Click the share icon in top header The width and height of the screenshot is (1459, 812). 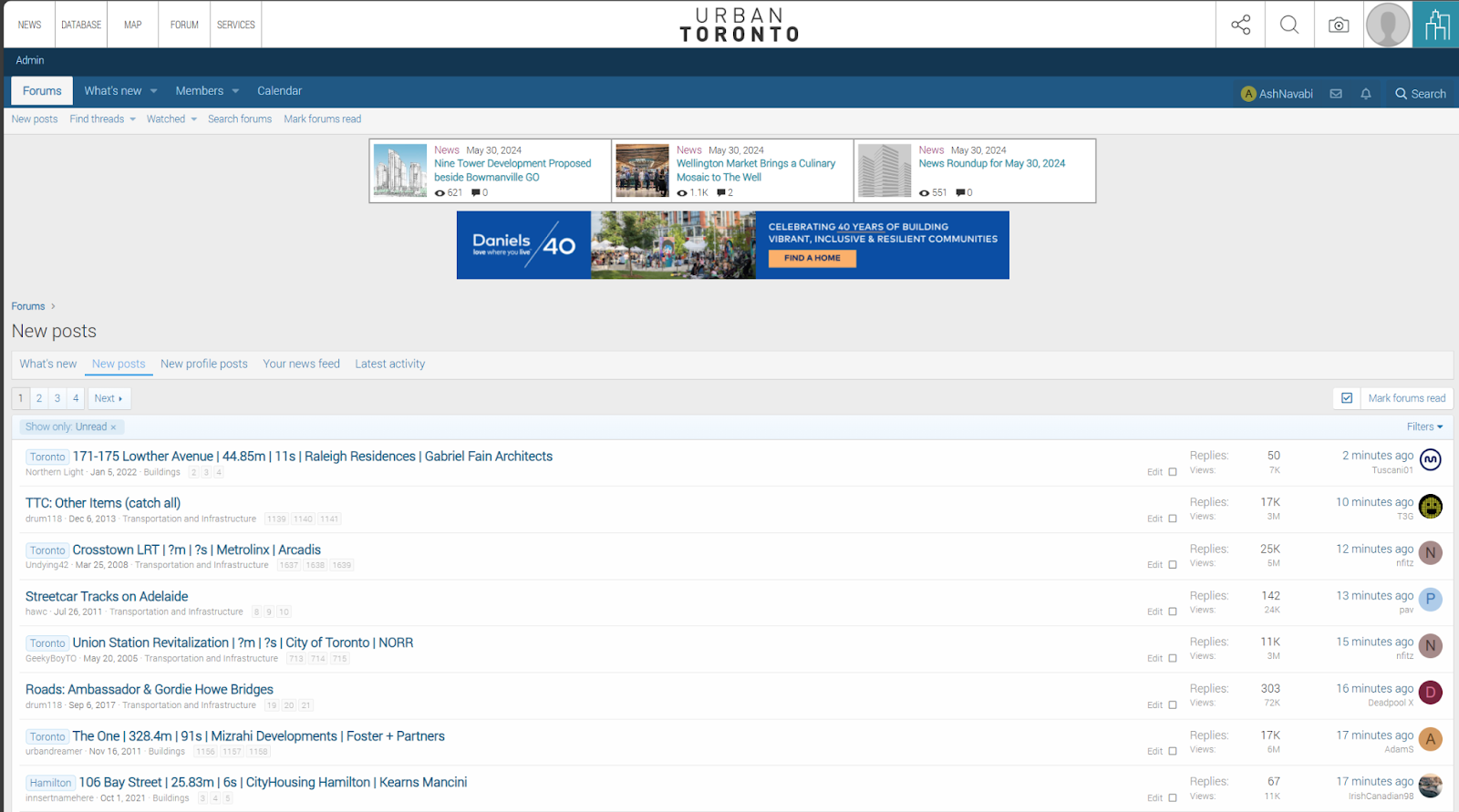[1240, 25]
